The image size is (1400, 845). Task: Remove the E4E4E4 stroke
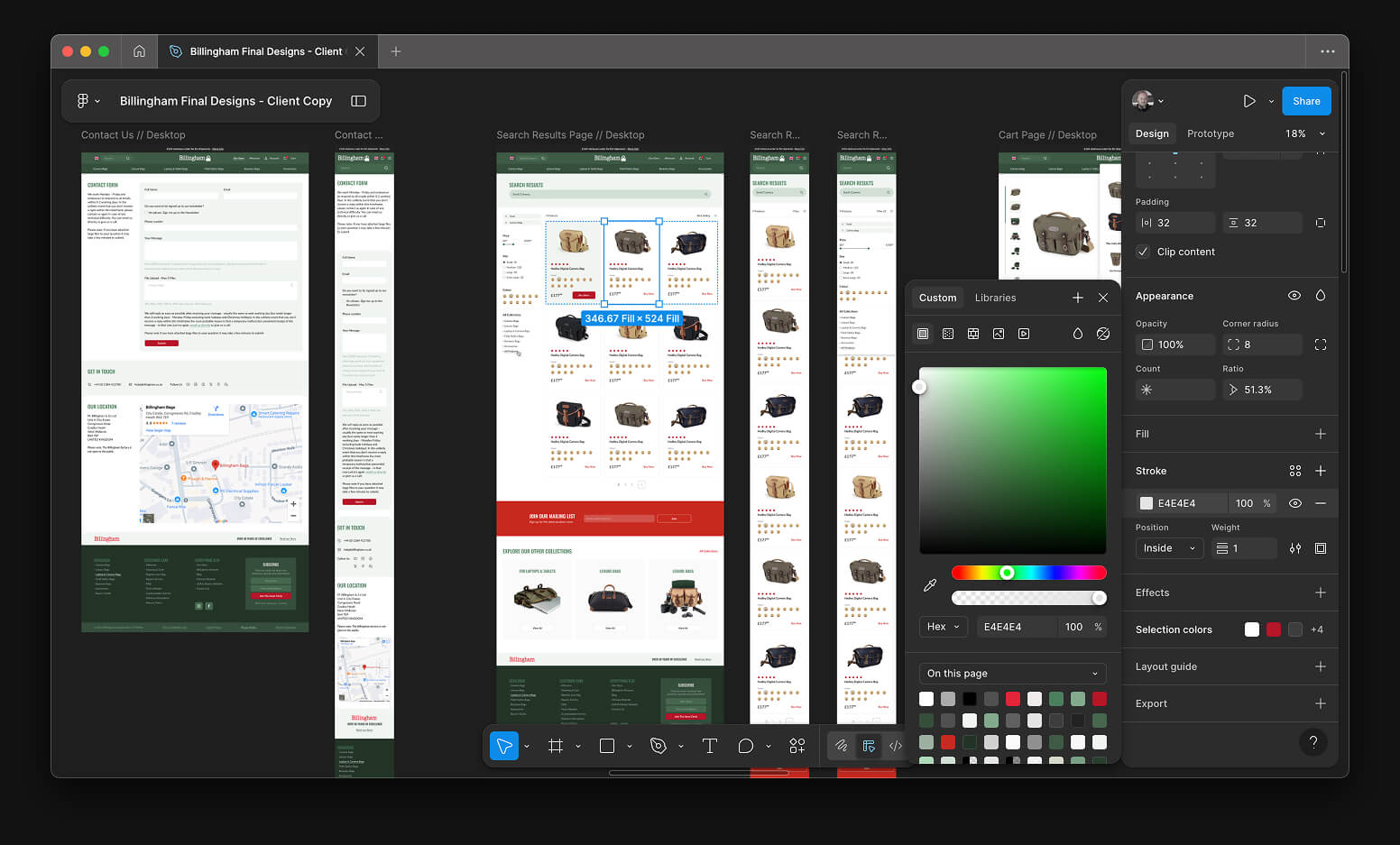click(1321, 503)
